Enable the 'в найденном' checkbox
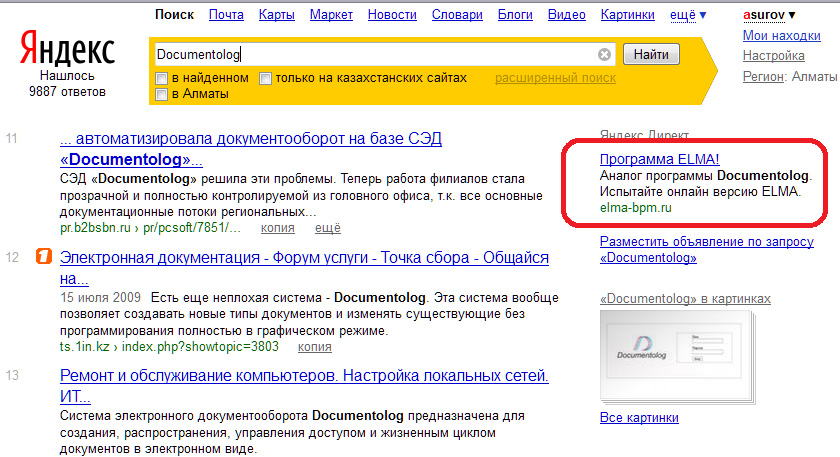The image size is (840, 457). click(161, 79)
